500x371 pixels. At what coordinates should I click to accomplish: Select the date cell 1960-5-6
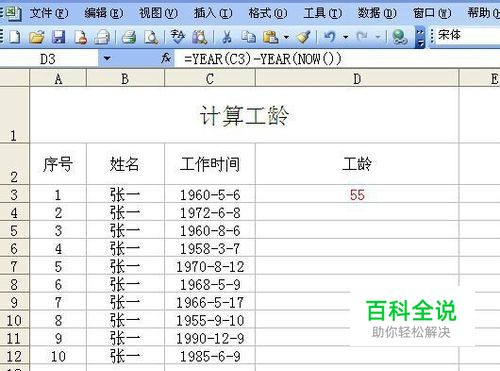click(x=210, y=195)
